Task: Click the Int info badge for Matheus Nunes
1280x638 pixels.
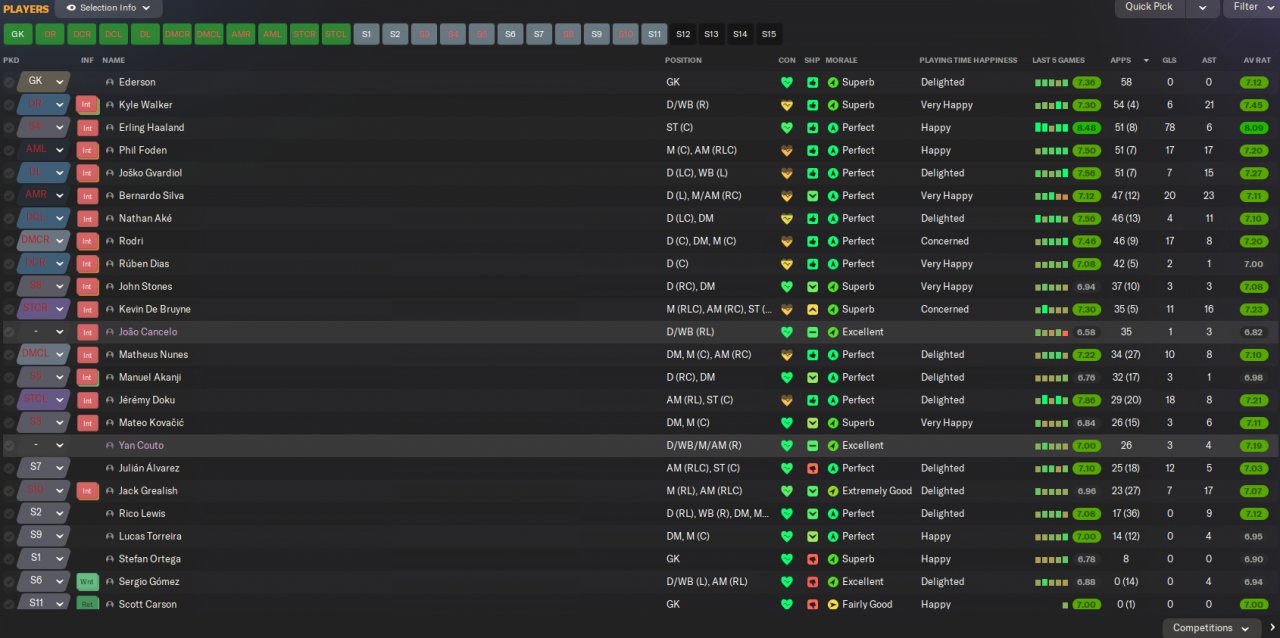Action: point(88,355)
